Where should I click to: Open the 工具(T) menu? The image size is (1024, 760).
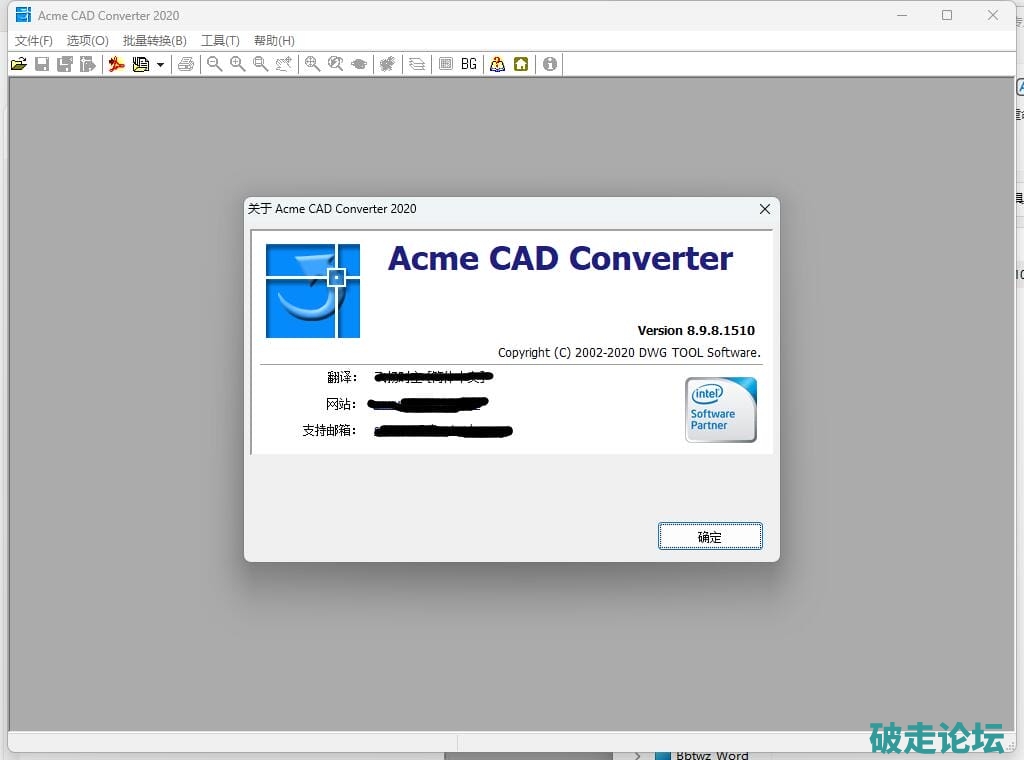coord(220,41)
